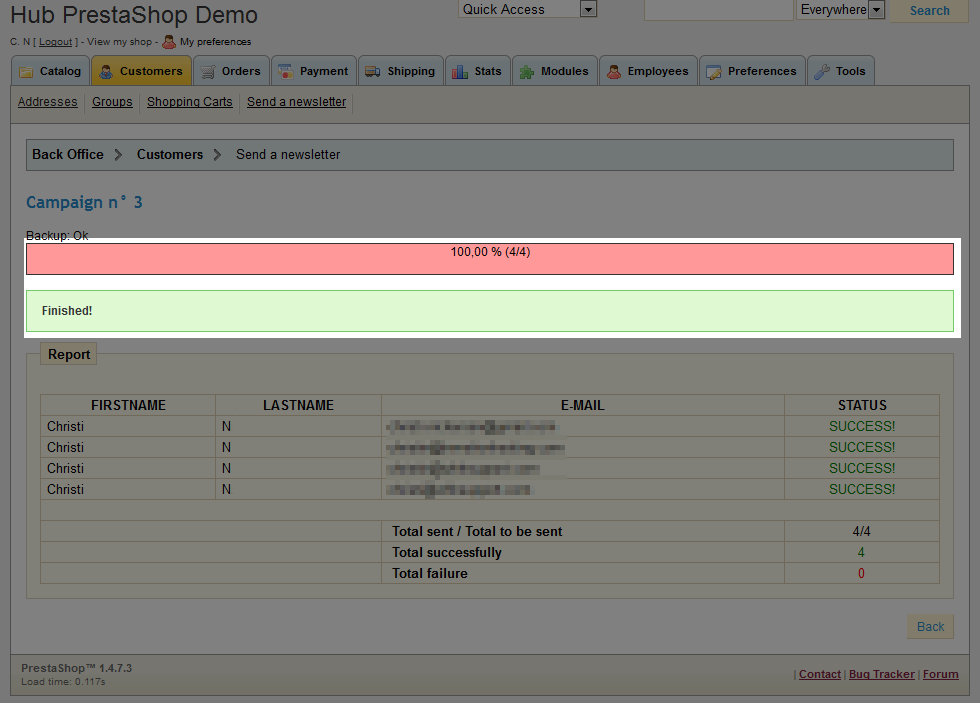Click the 100% campaign progress bar
Image resolution: width=980 pixels, height=703 pixels.
pyautogui.click(x=490, y=259)
